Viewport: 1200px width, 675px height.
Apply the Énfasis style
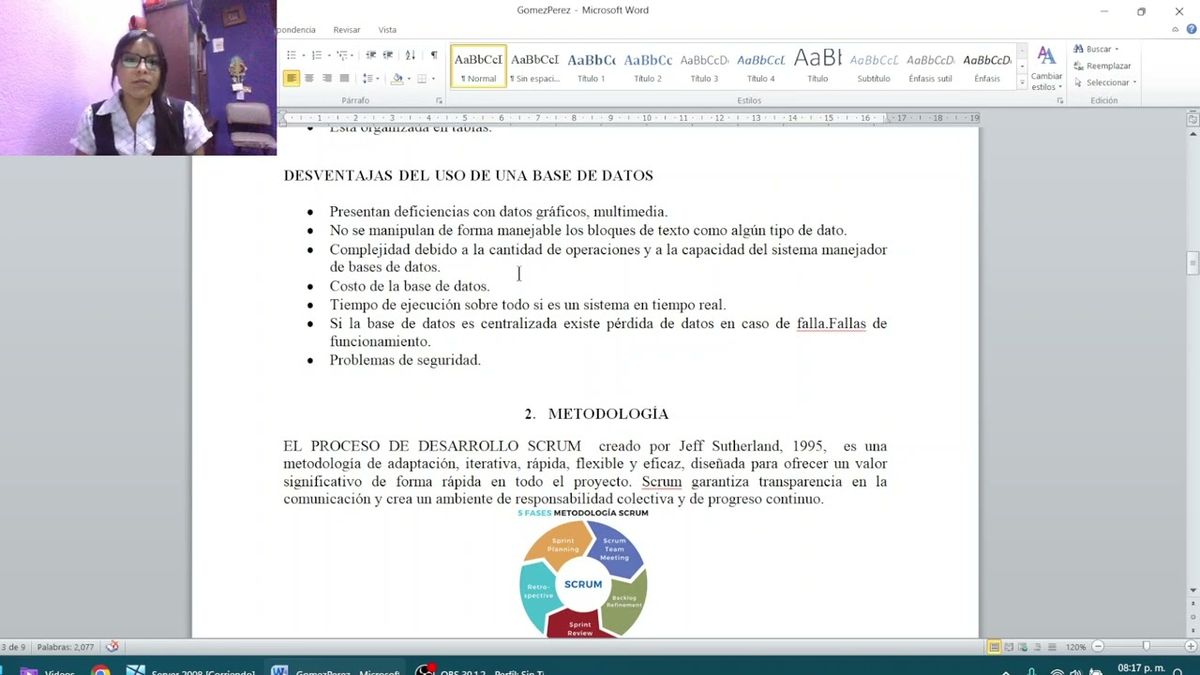tap(987, 66)
